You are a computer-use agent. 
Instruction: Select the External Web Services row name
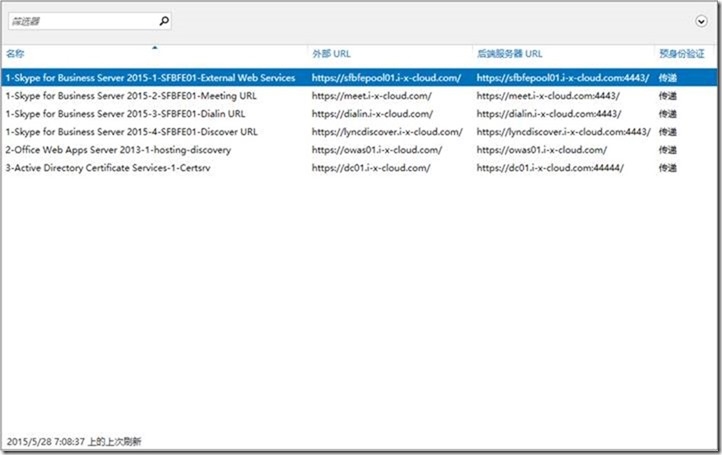150,78
